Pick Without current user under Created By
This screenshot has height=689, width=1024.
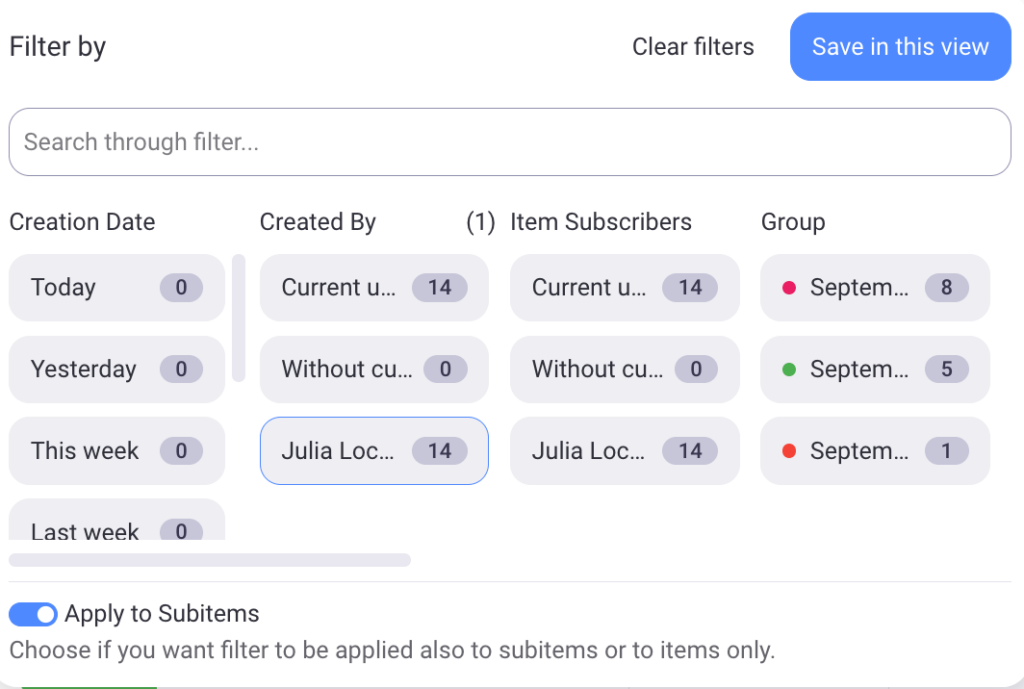[373, 369]
